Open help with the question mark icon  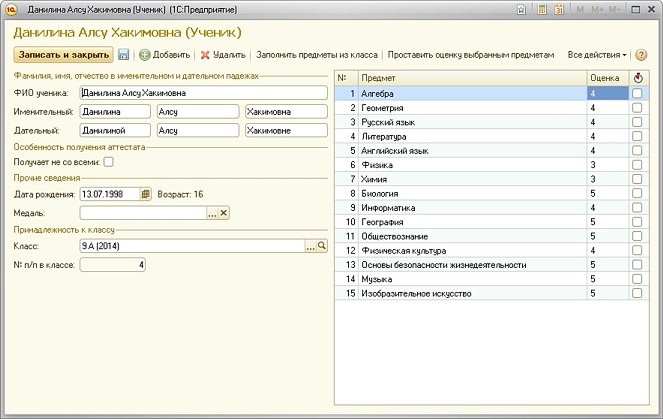click(641, 55)
